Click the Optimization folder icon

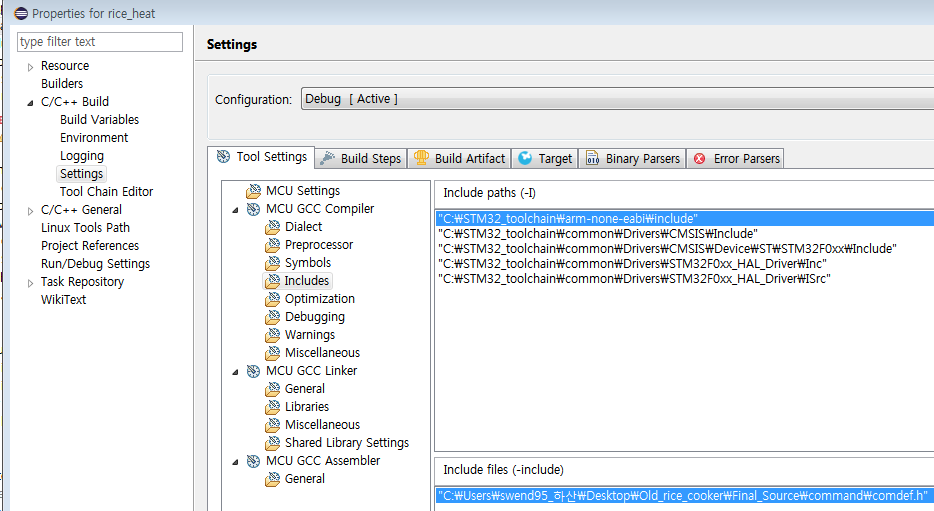(272, 299)
